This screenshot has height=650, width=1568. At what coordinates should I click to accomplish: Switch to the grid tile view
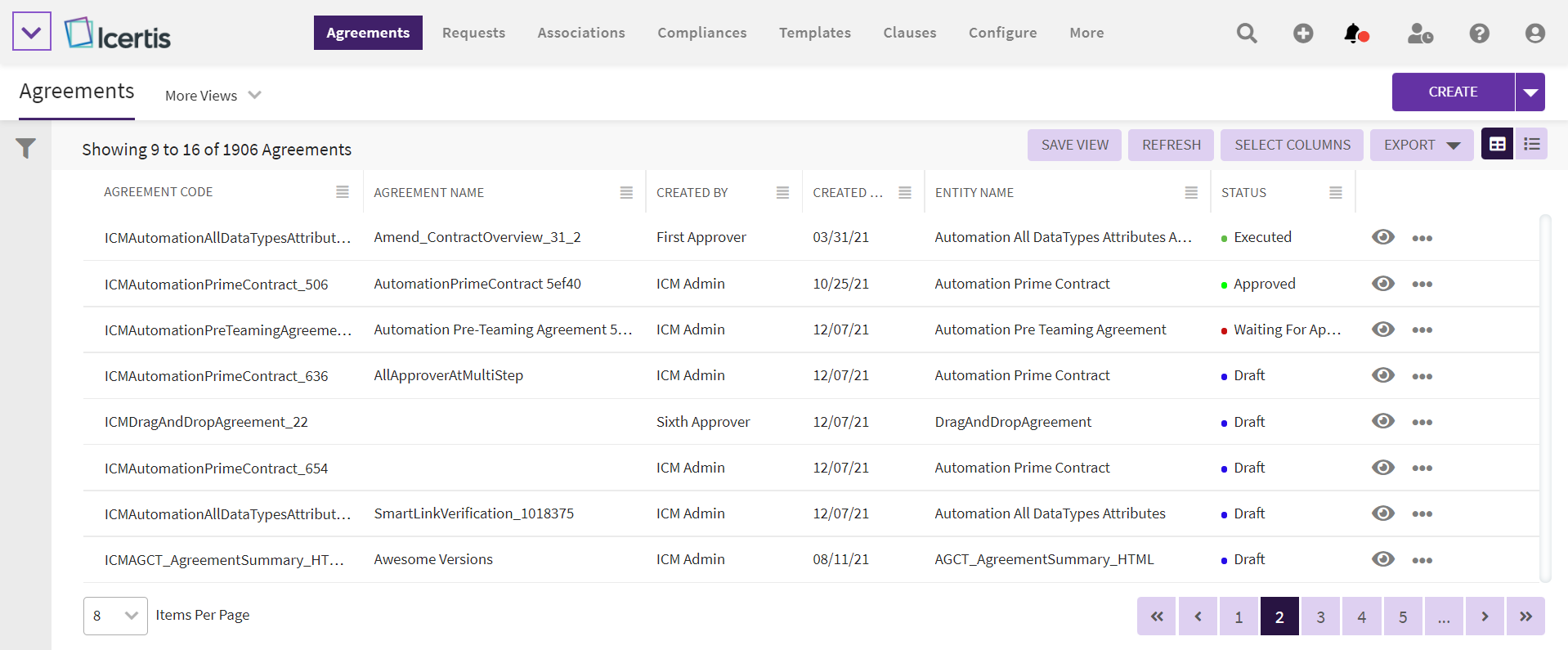click(x=1497, y=145)
